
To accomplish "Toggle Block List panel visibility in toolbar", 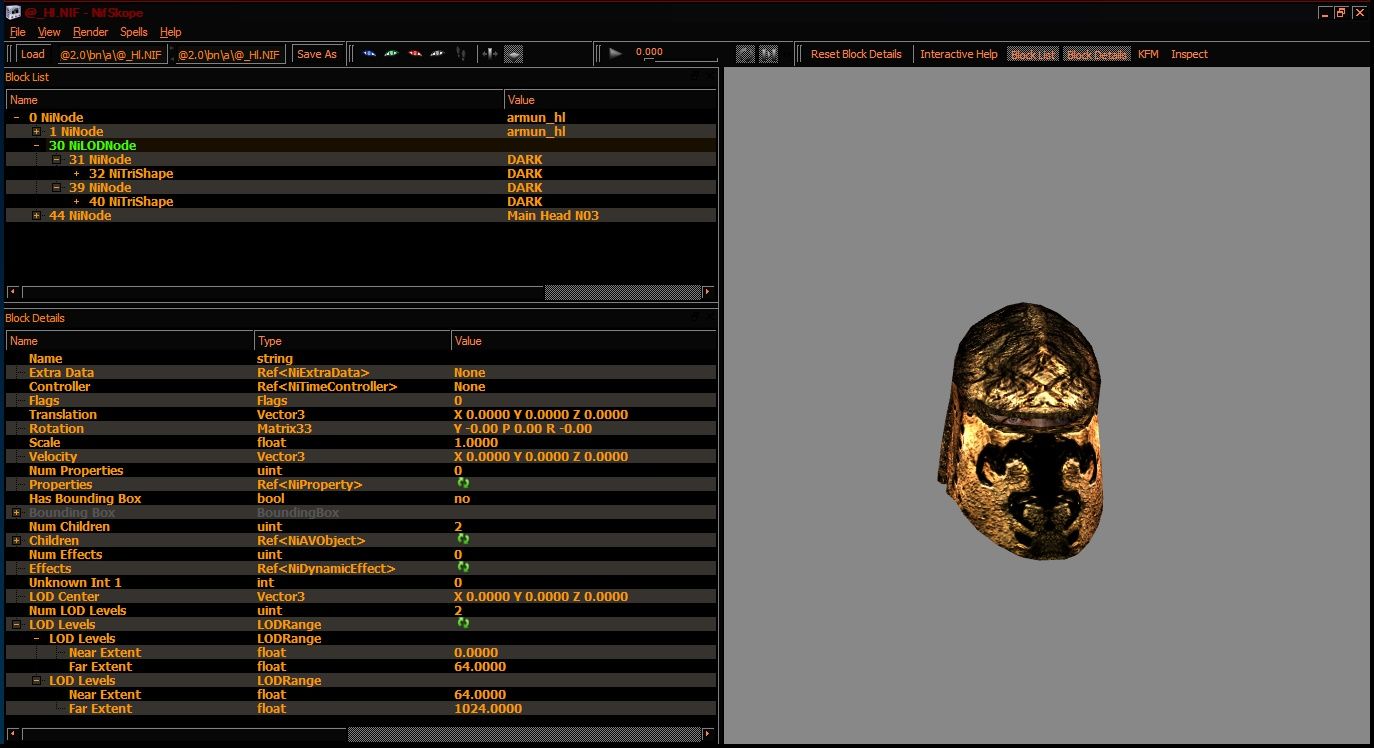I will tap(1033, 54).
